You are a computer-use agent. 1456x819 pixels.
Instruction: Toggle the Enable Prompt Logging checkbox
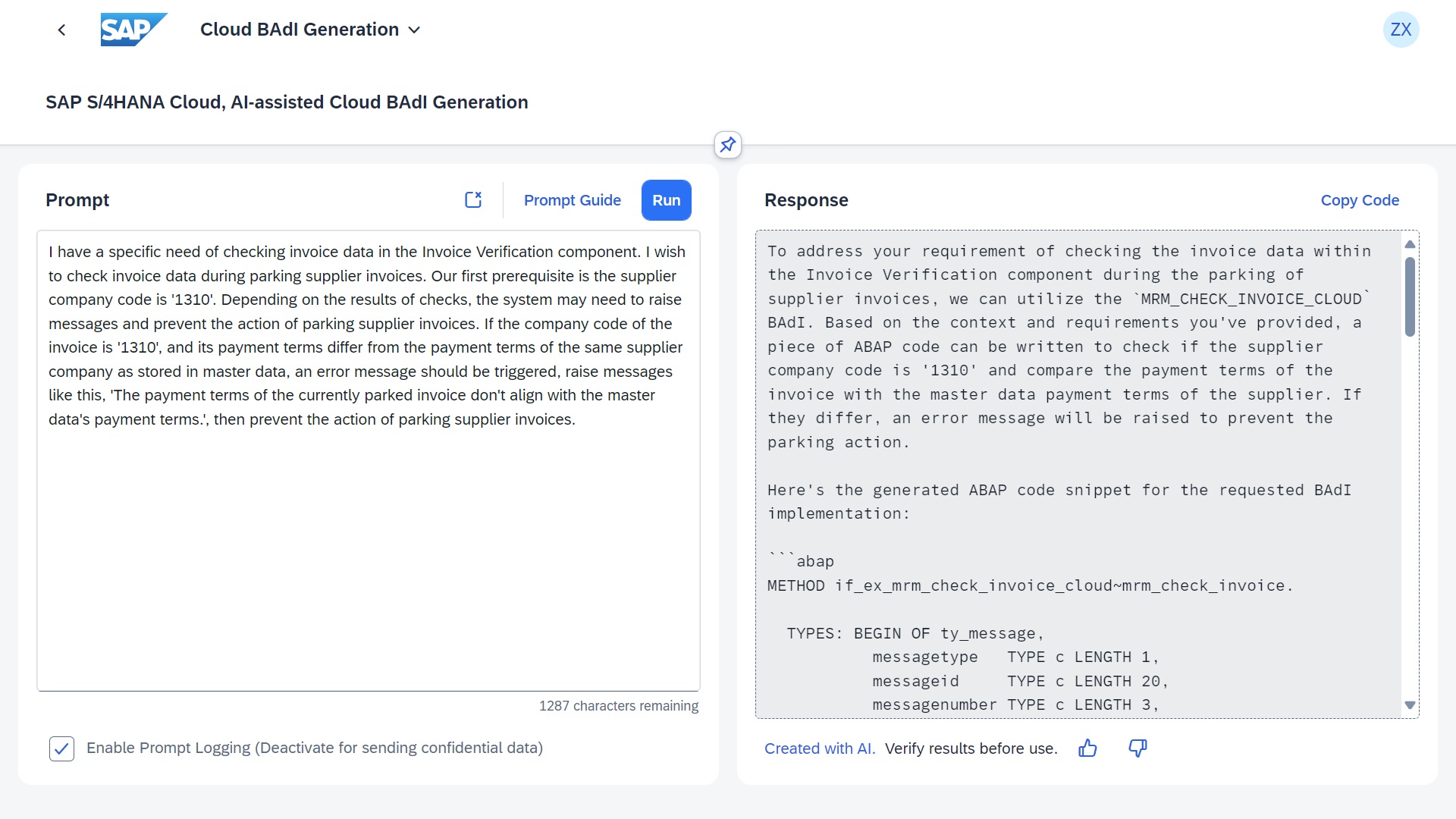pos(61,748)
